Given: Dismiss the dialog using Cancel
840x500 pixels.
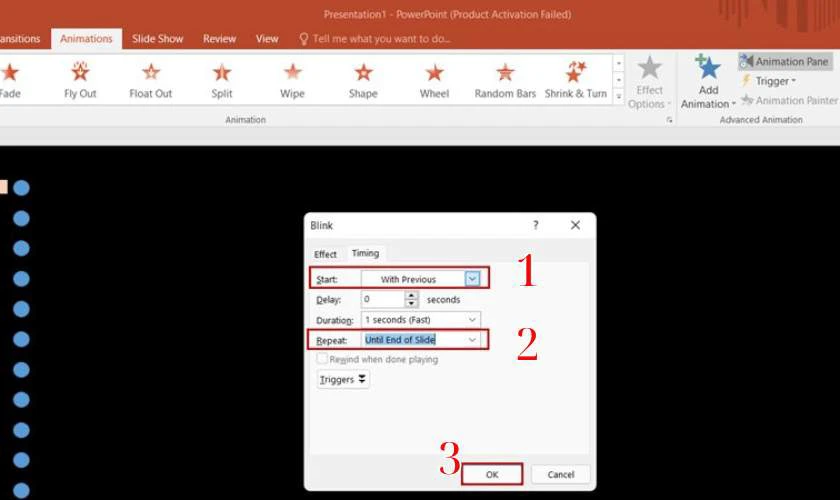Looking at the screenshot, I should coord(560,474).
